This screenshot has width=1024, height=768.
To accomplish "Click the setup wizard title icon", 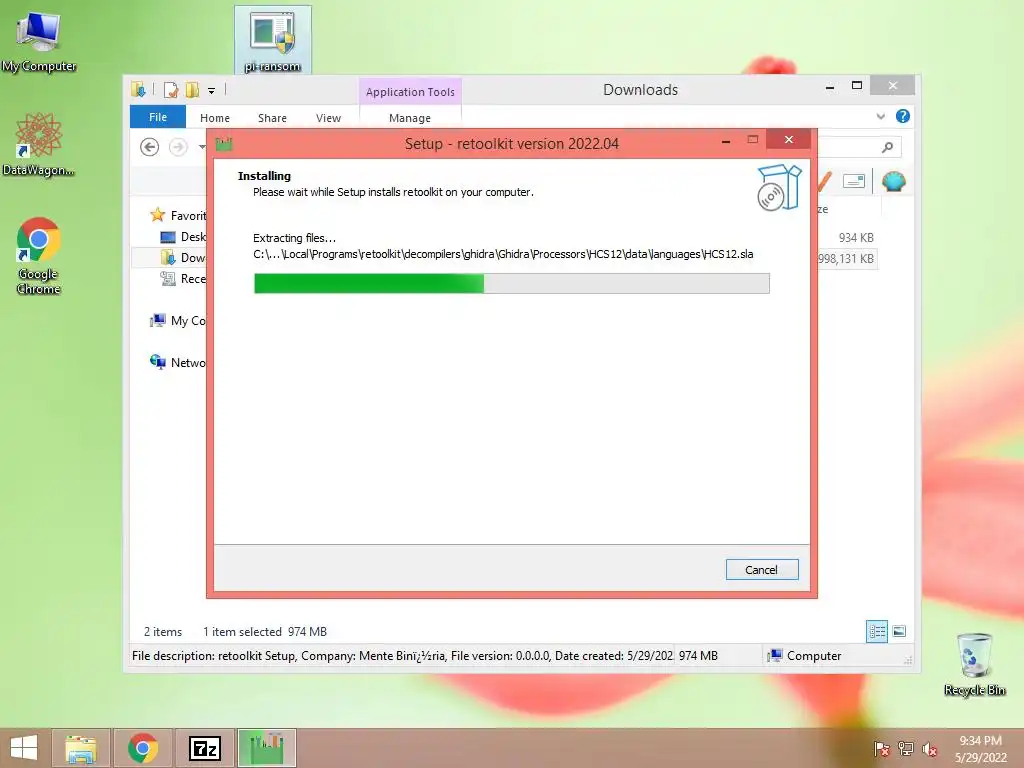I will (x=224, y=144).
